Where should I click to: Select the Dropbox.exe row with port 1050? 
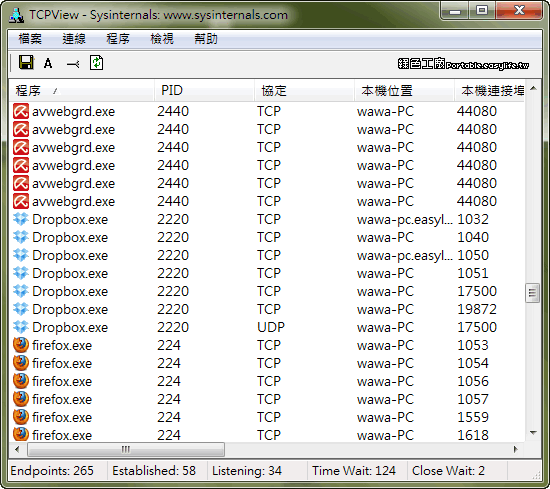[x=268, y=255]
